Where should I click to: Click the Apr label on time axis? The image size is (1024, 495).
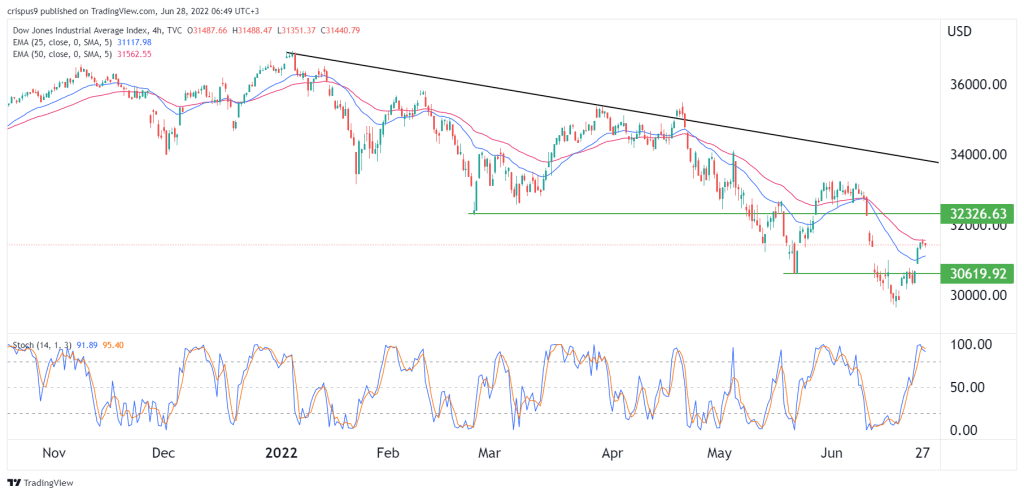(x=611, y=453)
